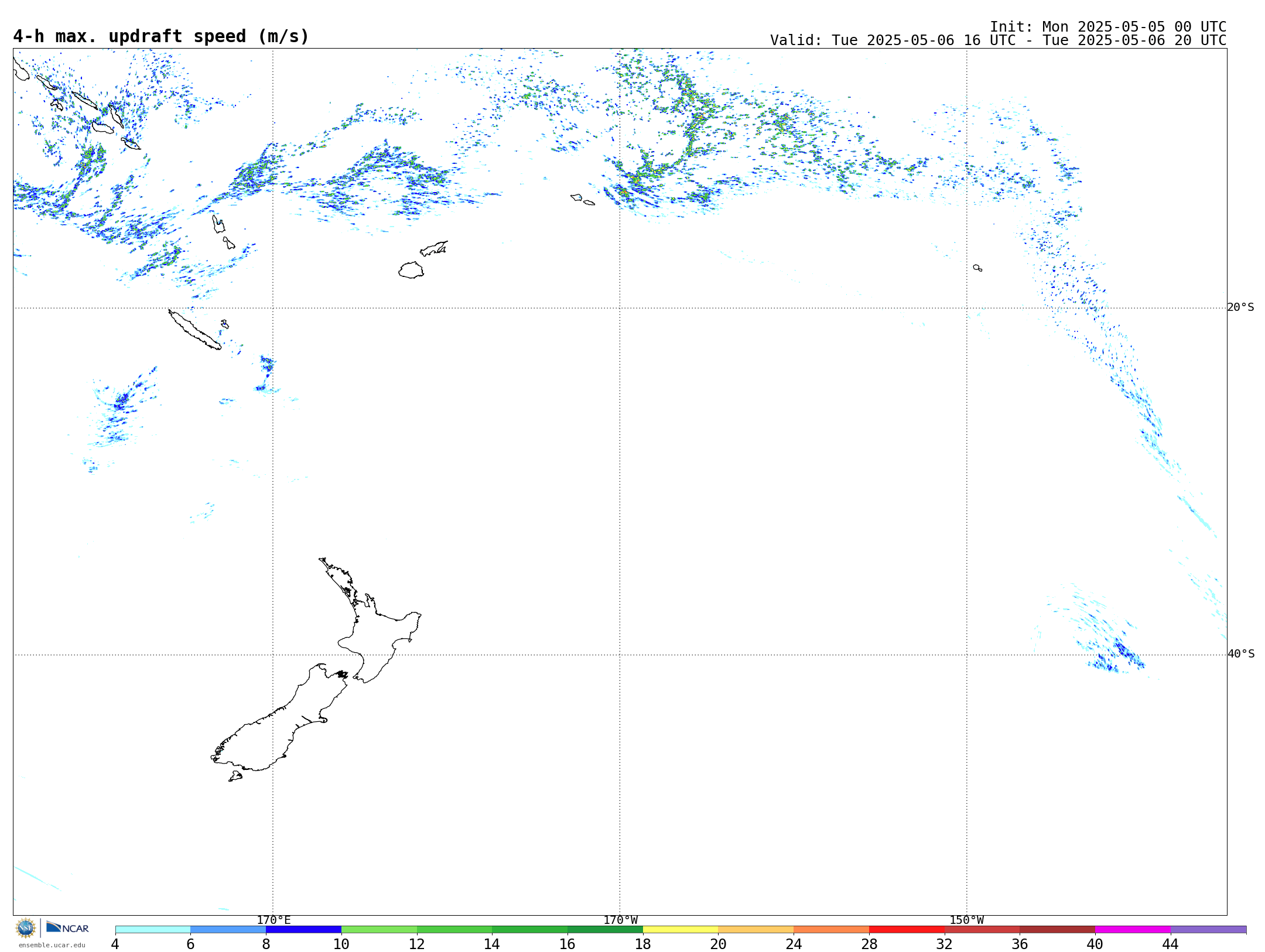Click the colorbar tick label 28

click(x=869, y=944)
